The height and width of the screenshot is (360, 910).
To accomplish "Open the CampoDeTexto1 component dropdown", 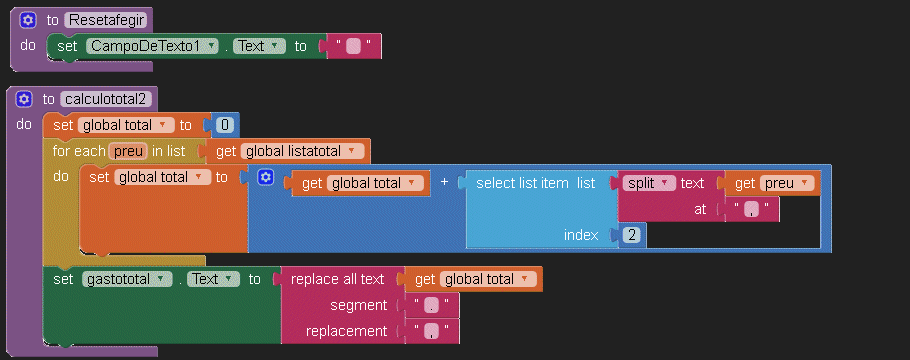I will pos(152,46).
